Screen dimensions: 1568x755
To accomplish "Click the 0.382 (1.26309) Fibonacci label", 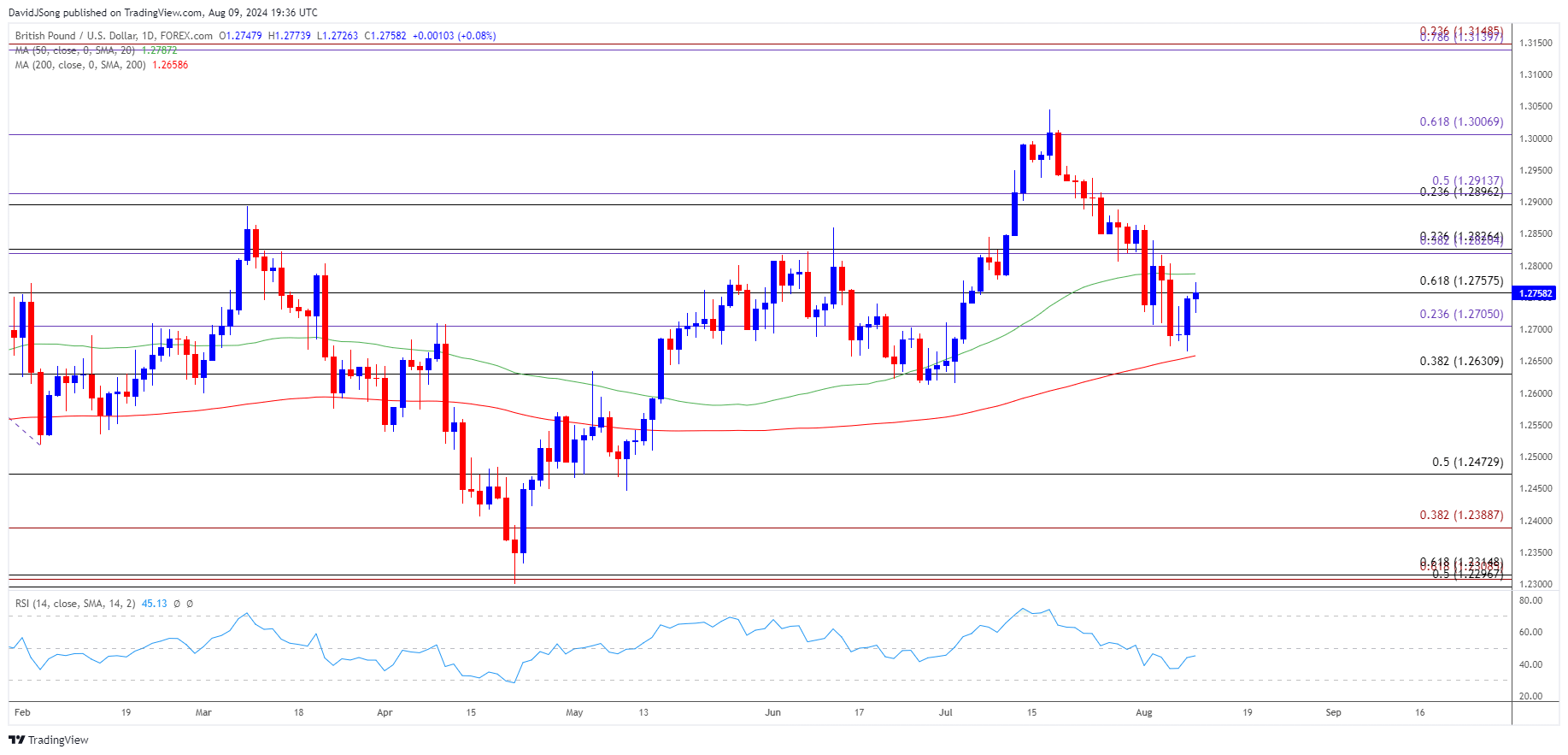I will 1461,361.
